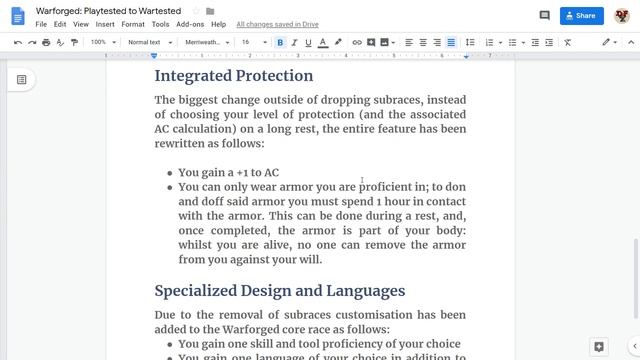Click the Insert image icon

(x=384, y=42)
